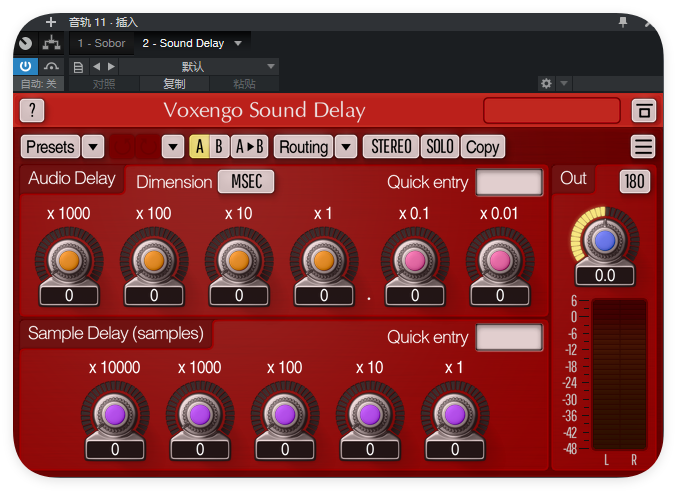Click the value box under Audio Delay x 1000
Viewport: 677px width, 491px height.
click(x=69, y=295)
